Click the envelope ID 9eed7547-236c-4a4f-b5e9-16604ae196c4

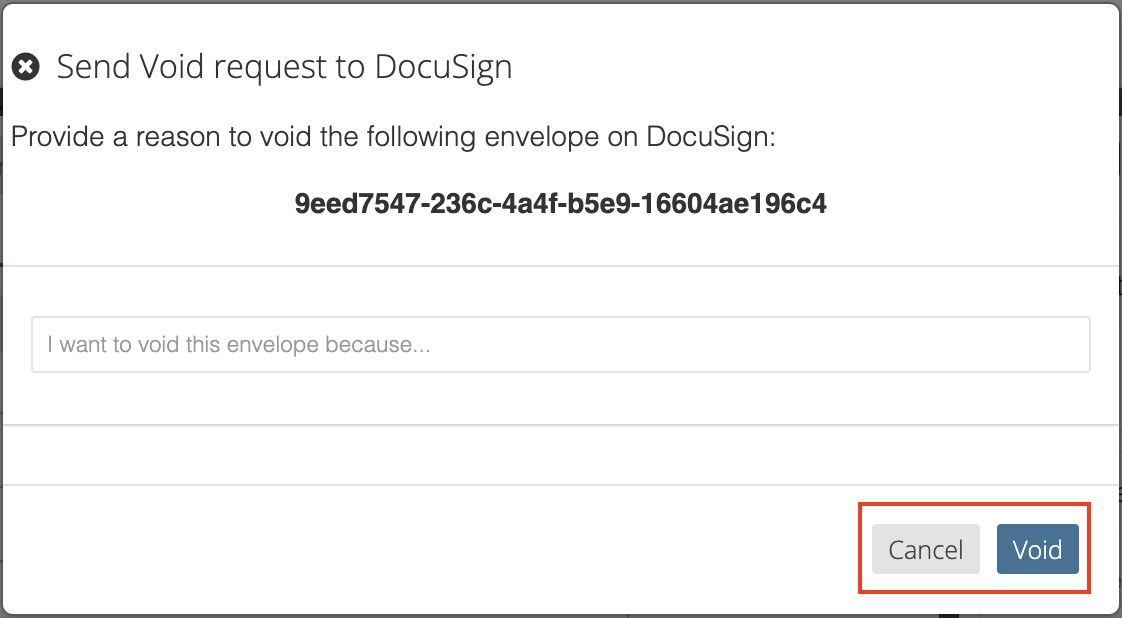(x=560, y=204)
